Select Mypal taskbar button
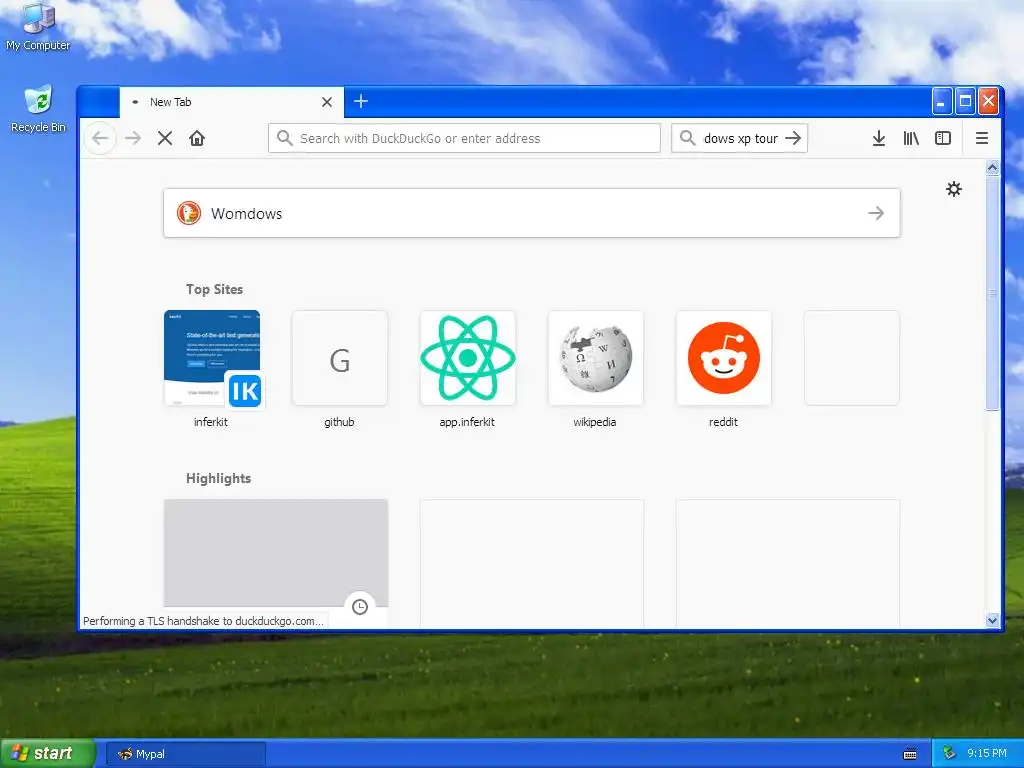The width and height of the screenshot is (1024, 768). [186, 754]
